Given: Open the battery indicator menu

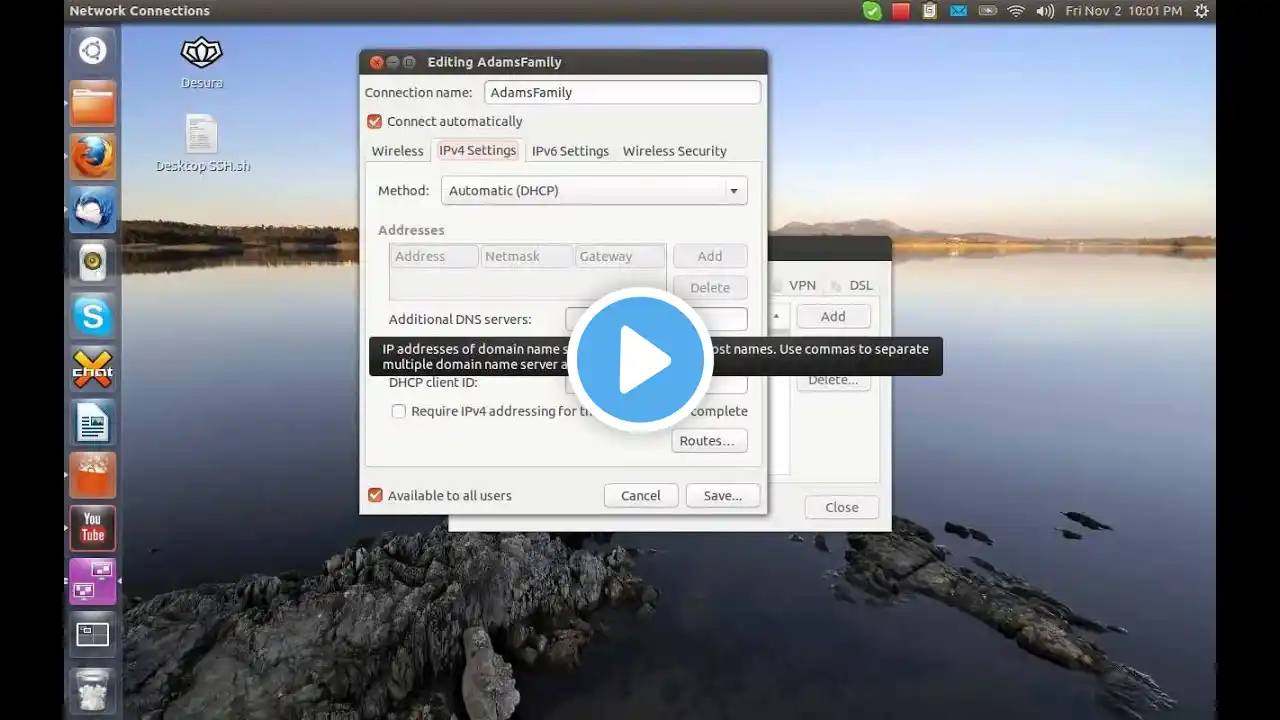Looking at the screenshot, I should 987,11.
